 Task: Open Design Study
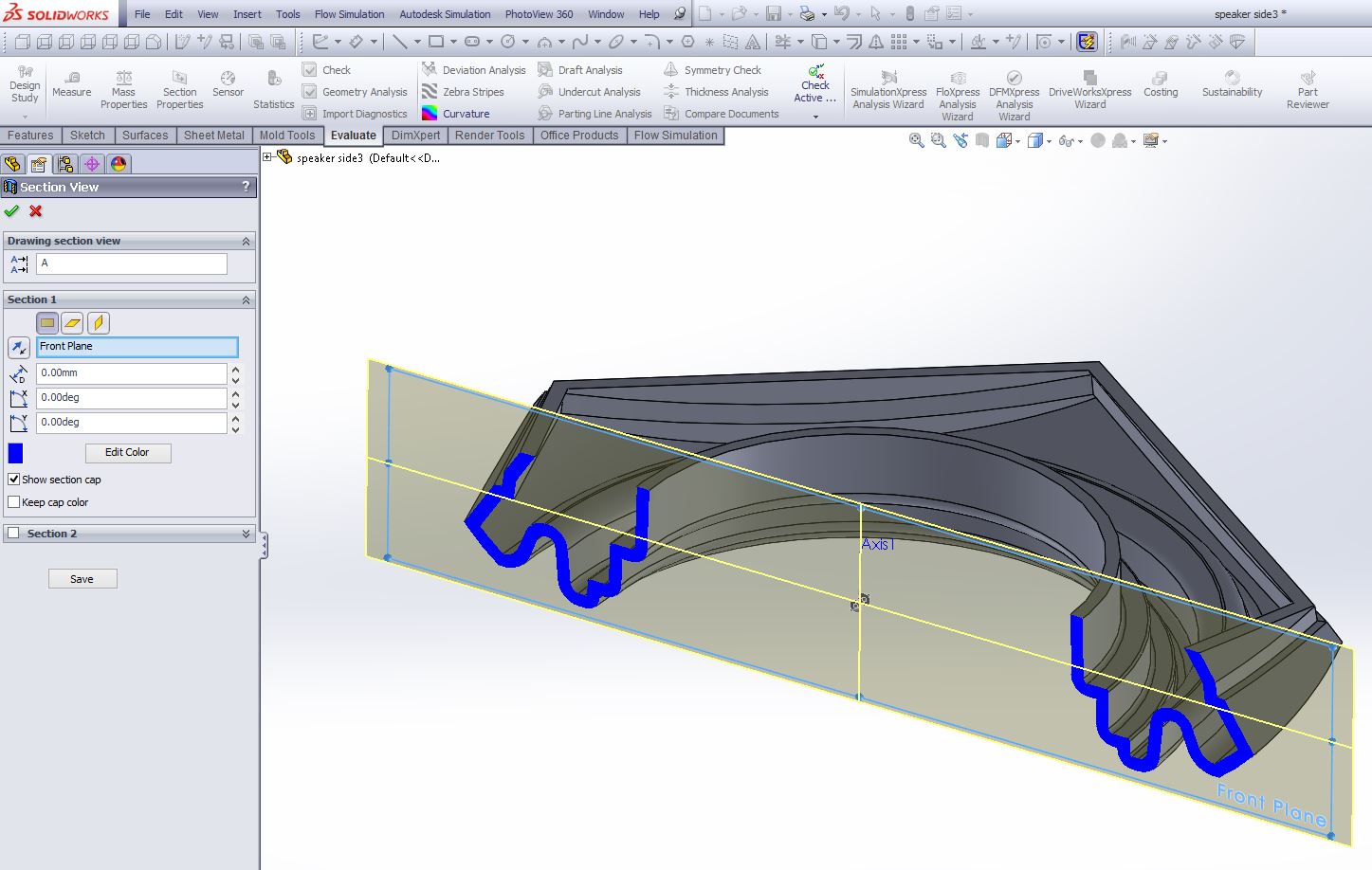(x=25, y=85)
